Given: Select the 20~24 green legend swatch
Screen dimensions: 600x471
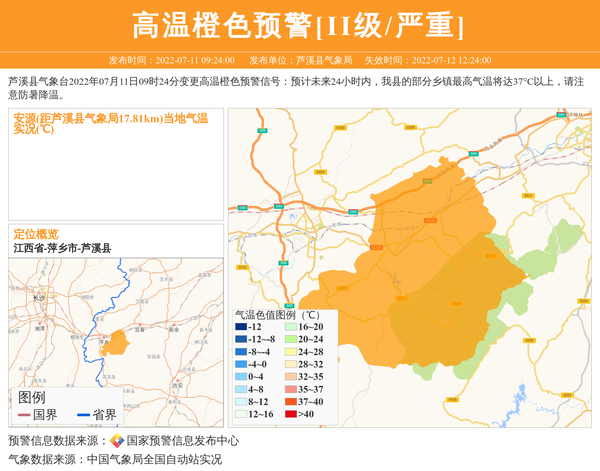Looking at the screenshot, I should [x=289, y=339].
